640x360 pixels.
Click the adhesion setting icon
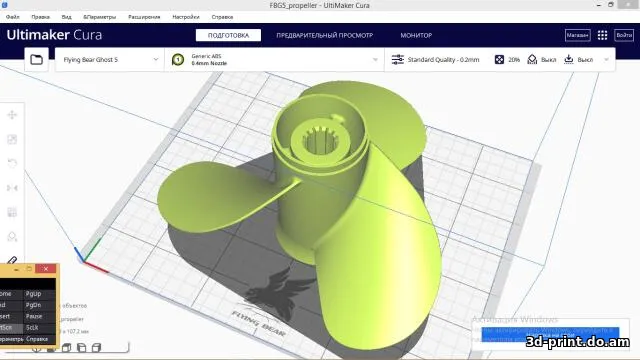(x=569, y=60)
